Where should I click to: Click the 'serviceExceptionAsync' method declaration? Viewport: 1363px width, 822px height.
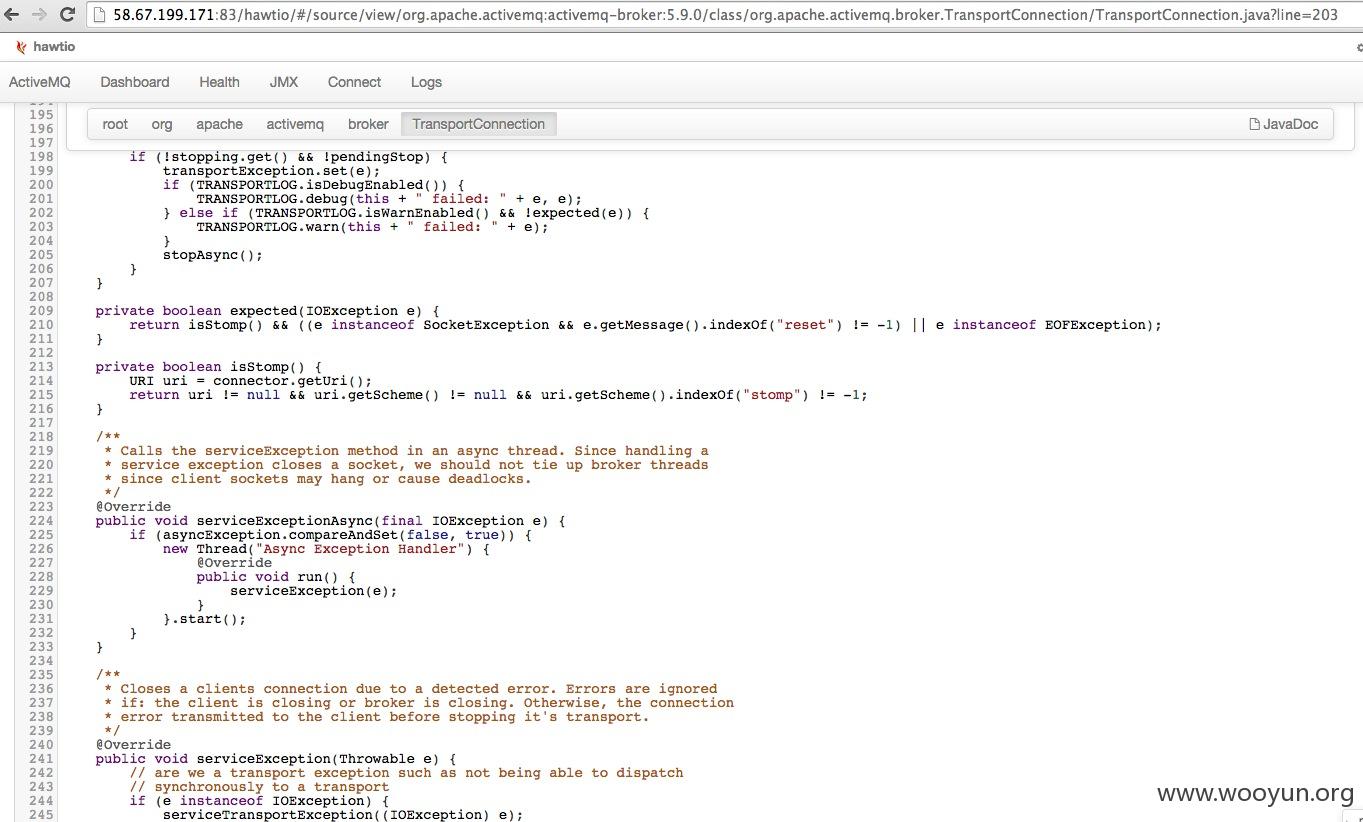click(330, 520)
